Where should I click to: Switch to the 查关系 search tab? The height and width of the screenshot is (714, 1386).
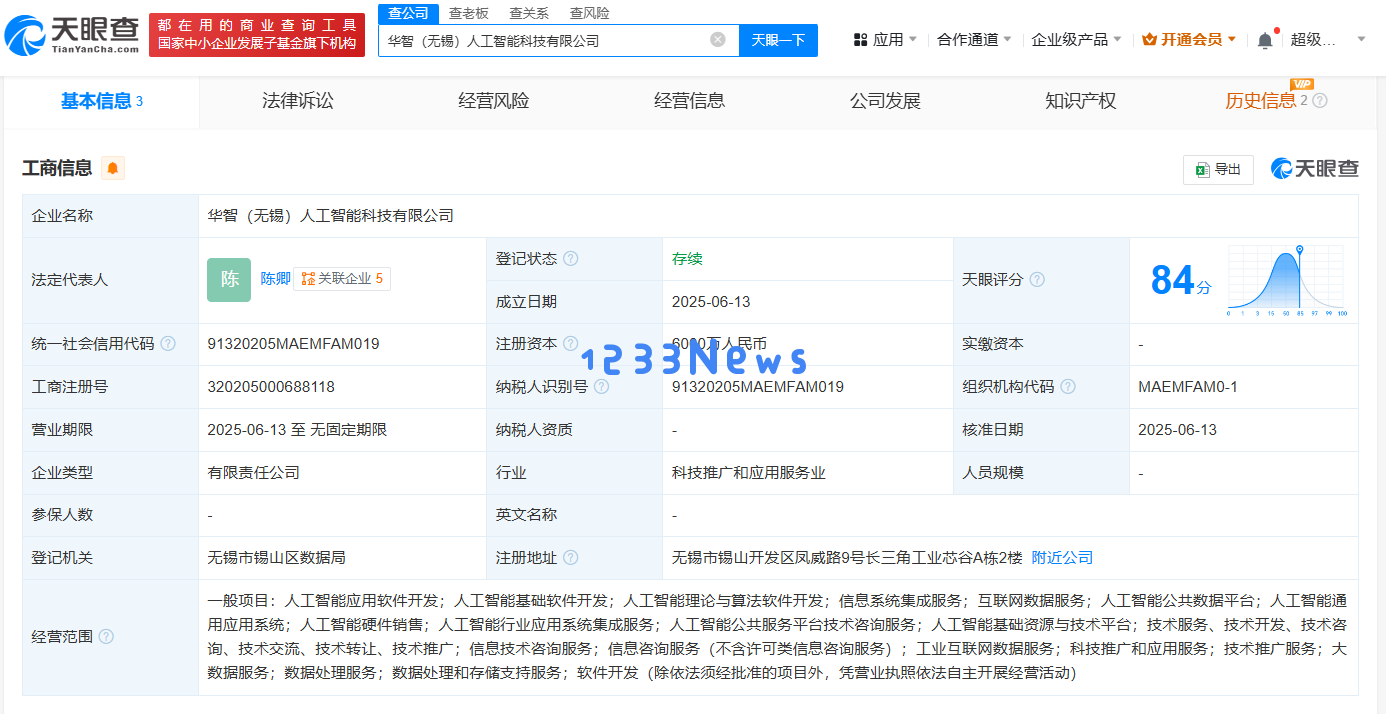529,13
